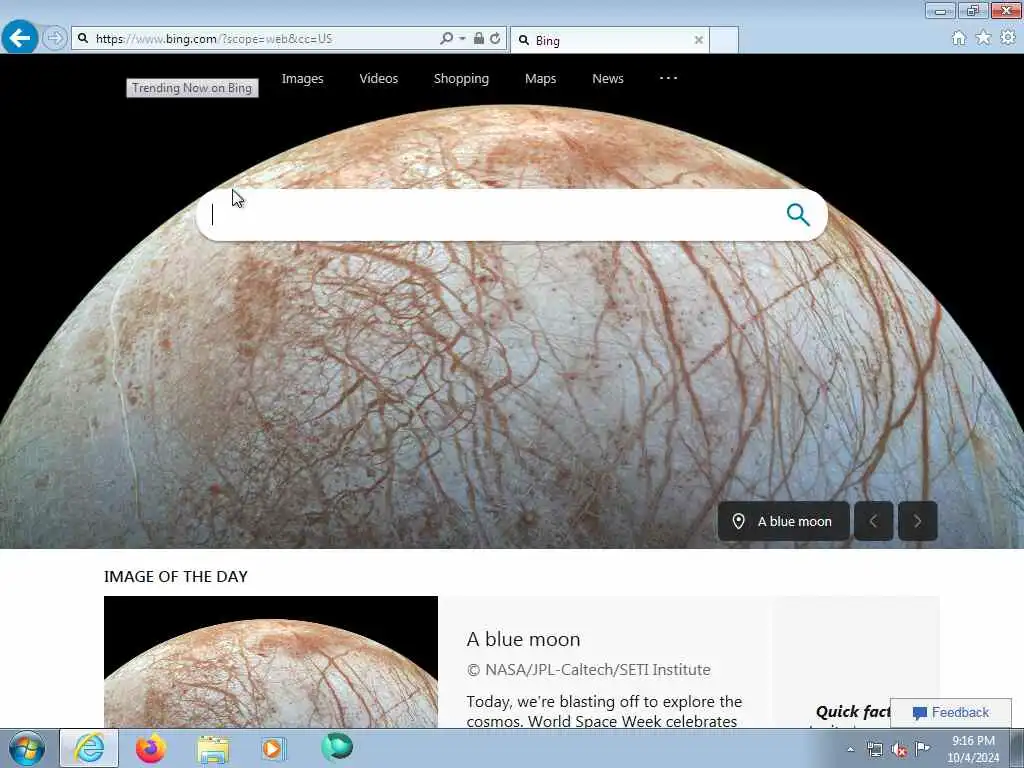Click the Internet Explorer taskbar icon
Screen dimensions: 1024x768
point(89,748)
